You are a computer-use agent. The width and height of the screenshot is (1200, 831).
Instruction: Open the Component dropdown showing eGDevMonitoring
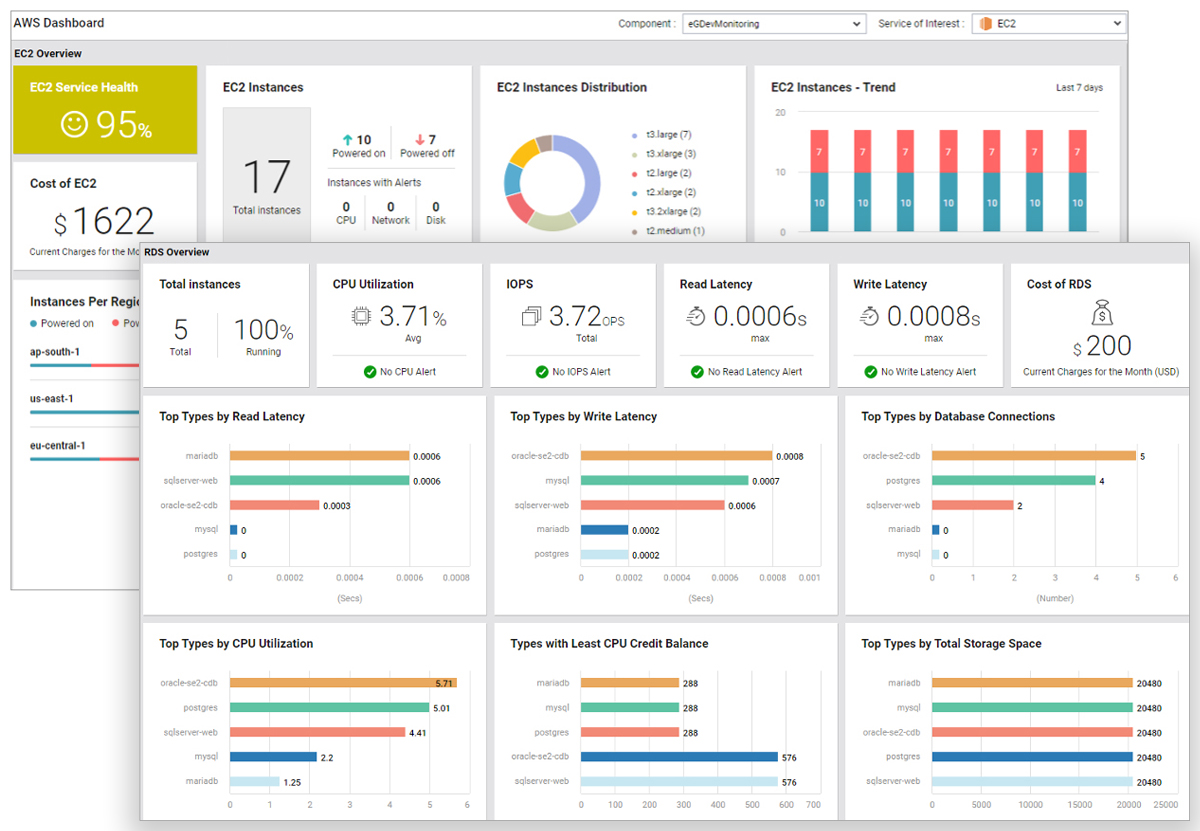(774, 23)
